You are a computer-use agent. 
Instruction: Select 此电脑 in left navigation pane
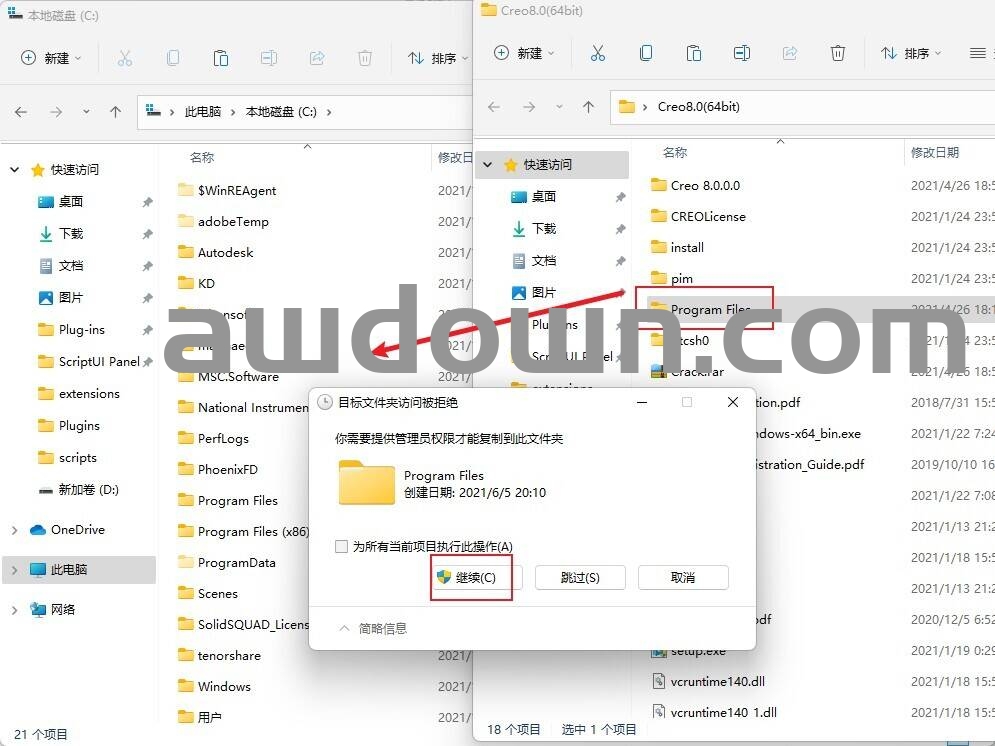(x=69, y=569)
